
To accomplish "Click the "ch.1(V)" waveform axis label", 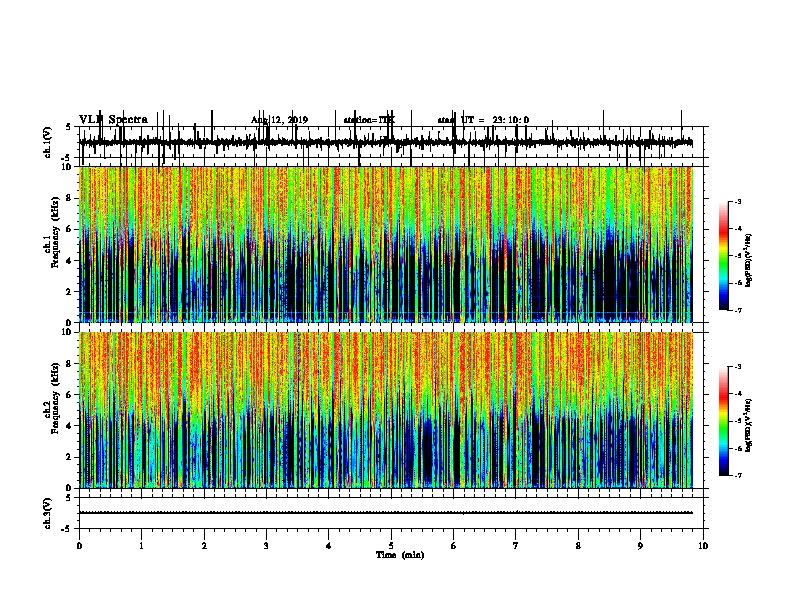I will pos(48,142).
